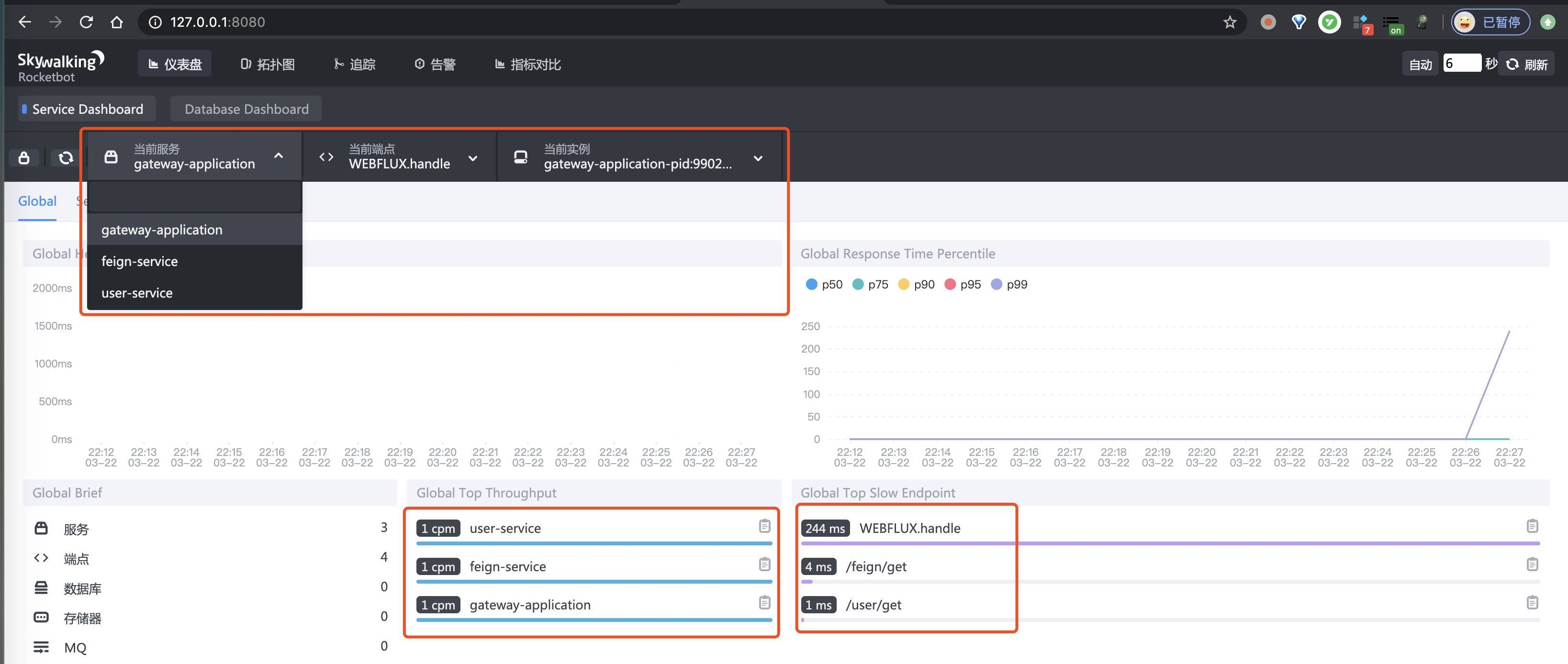Toggle the p95 legend series
The image size is (1568, 664).
pyautogui.click(x=963, y=284)
